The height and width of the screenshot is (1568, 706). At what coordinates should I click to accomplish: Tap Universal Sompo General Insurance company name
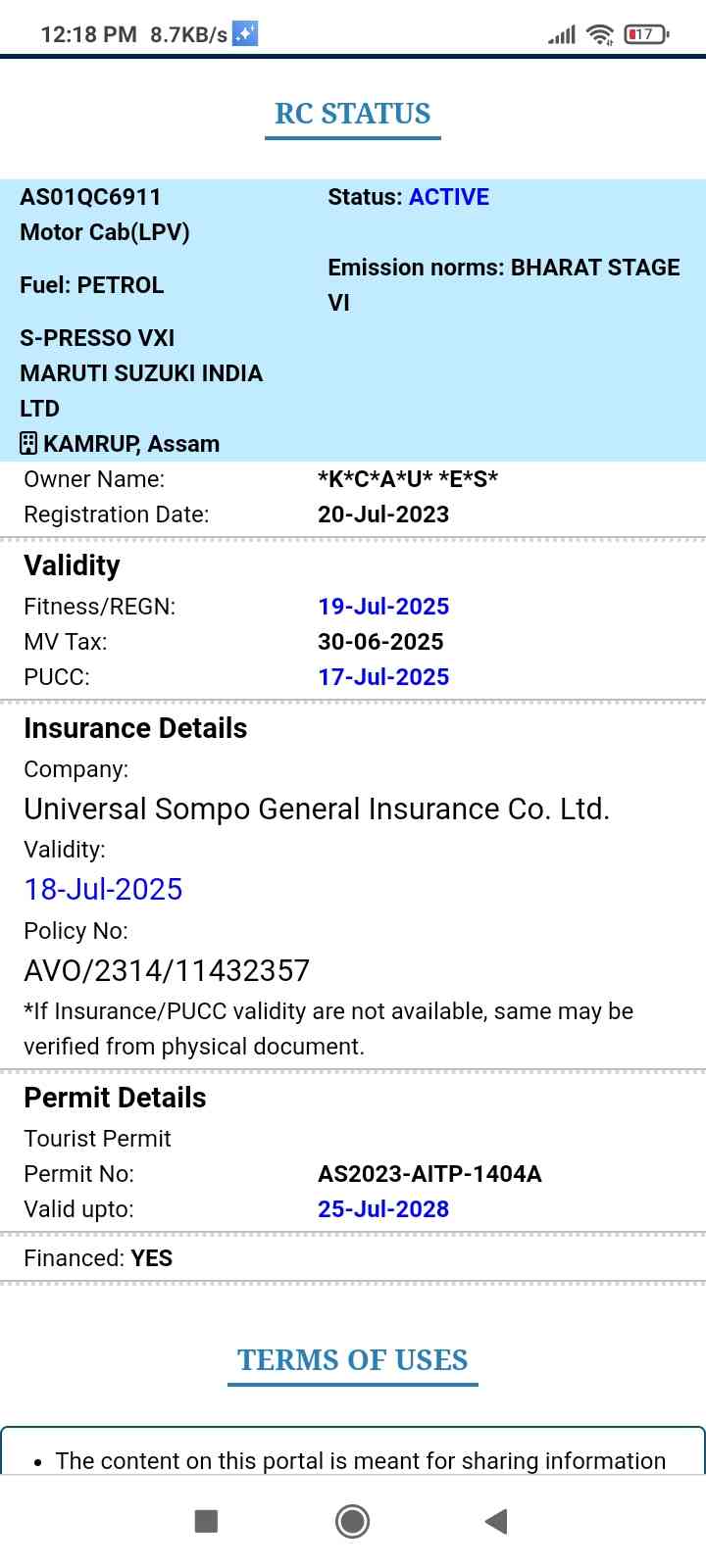317,809
